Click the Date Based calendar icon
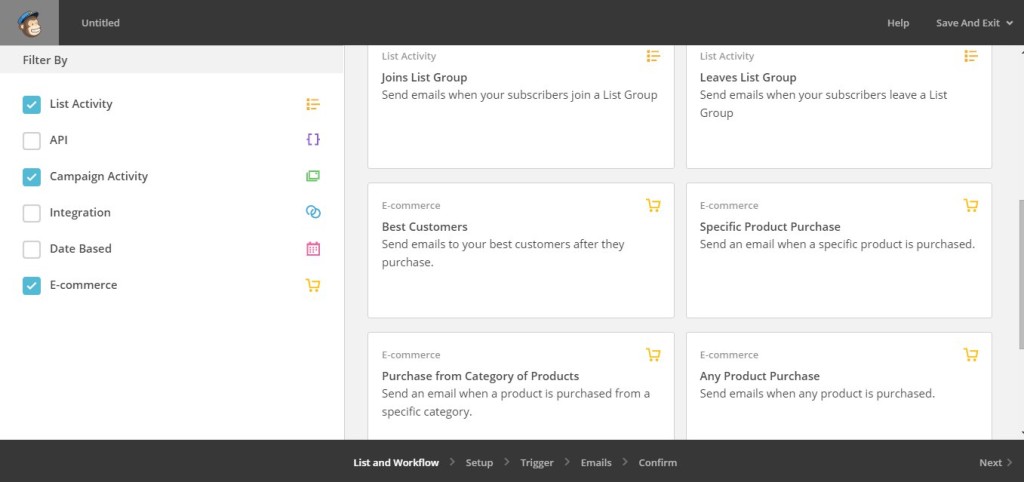 [x=313, y=249]
